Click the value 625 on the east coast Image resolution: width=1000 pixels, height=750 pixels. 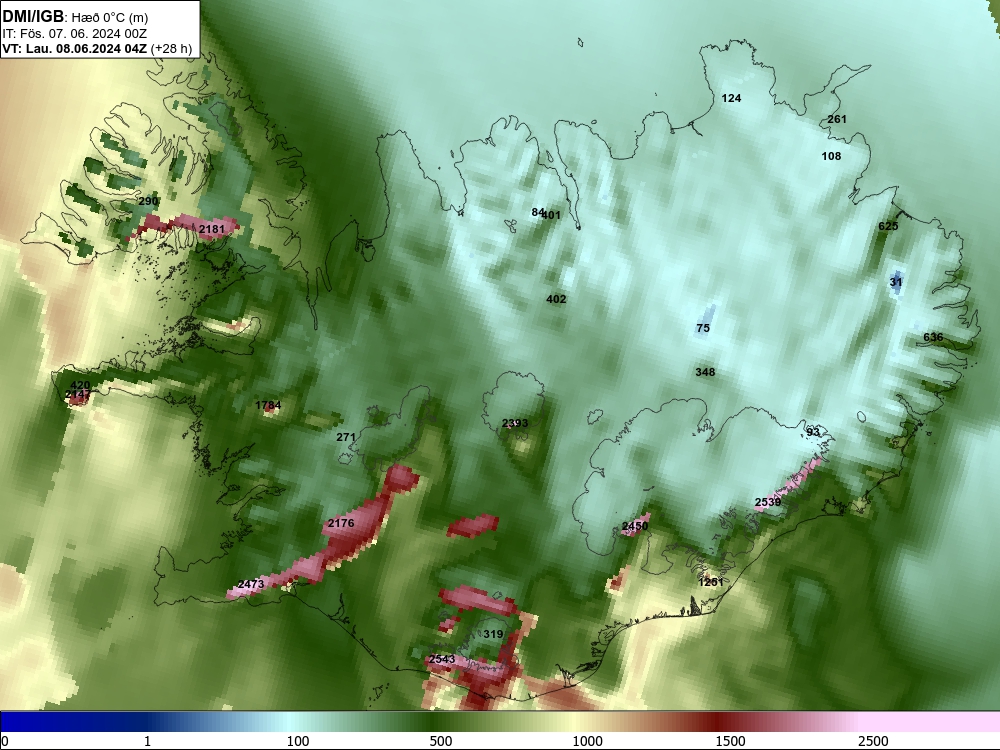pos(888,226)
